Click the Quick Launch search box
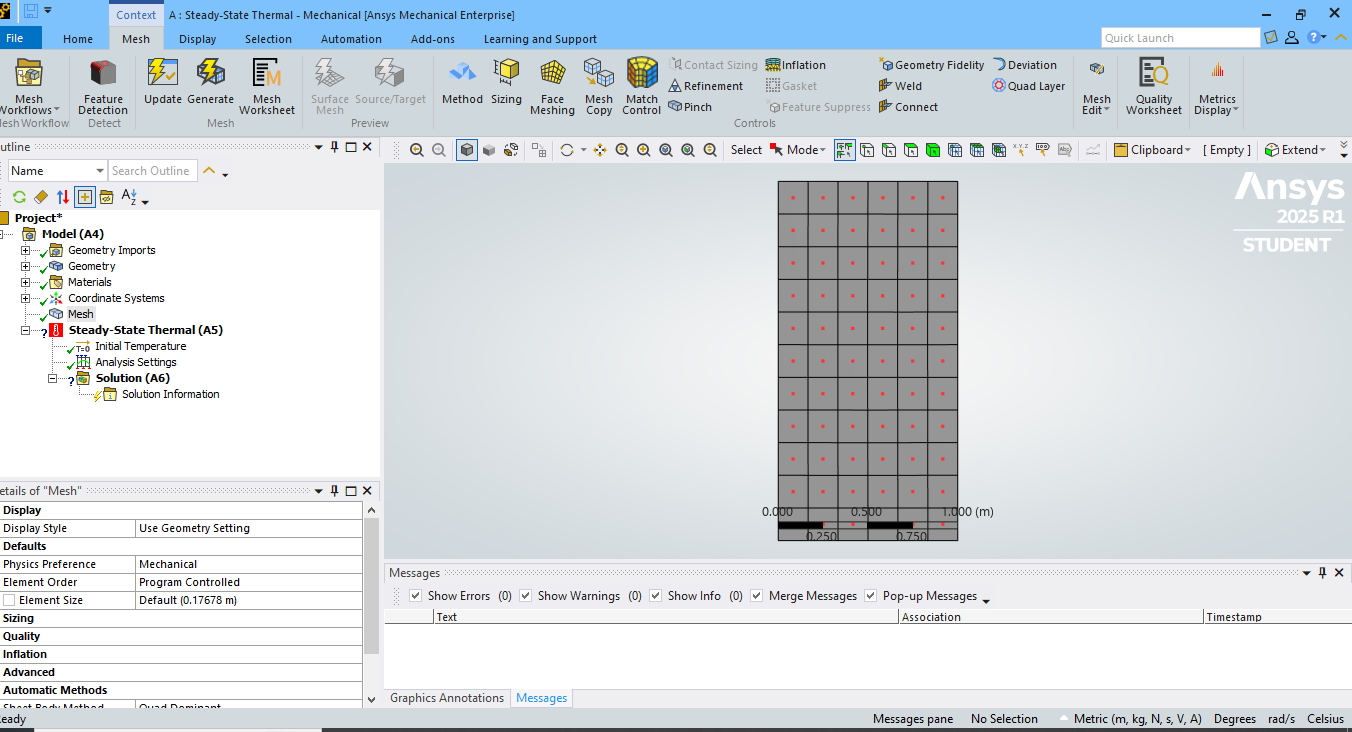This screenshot has width=1352, height=732. 1180,38
